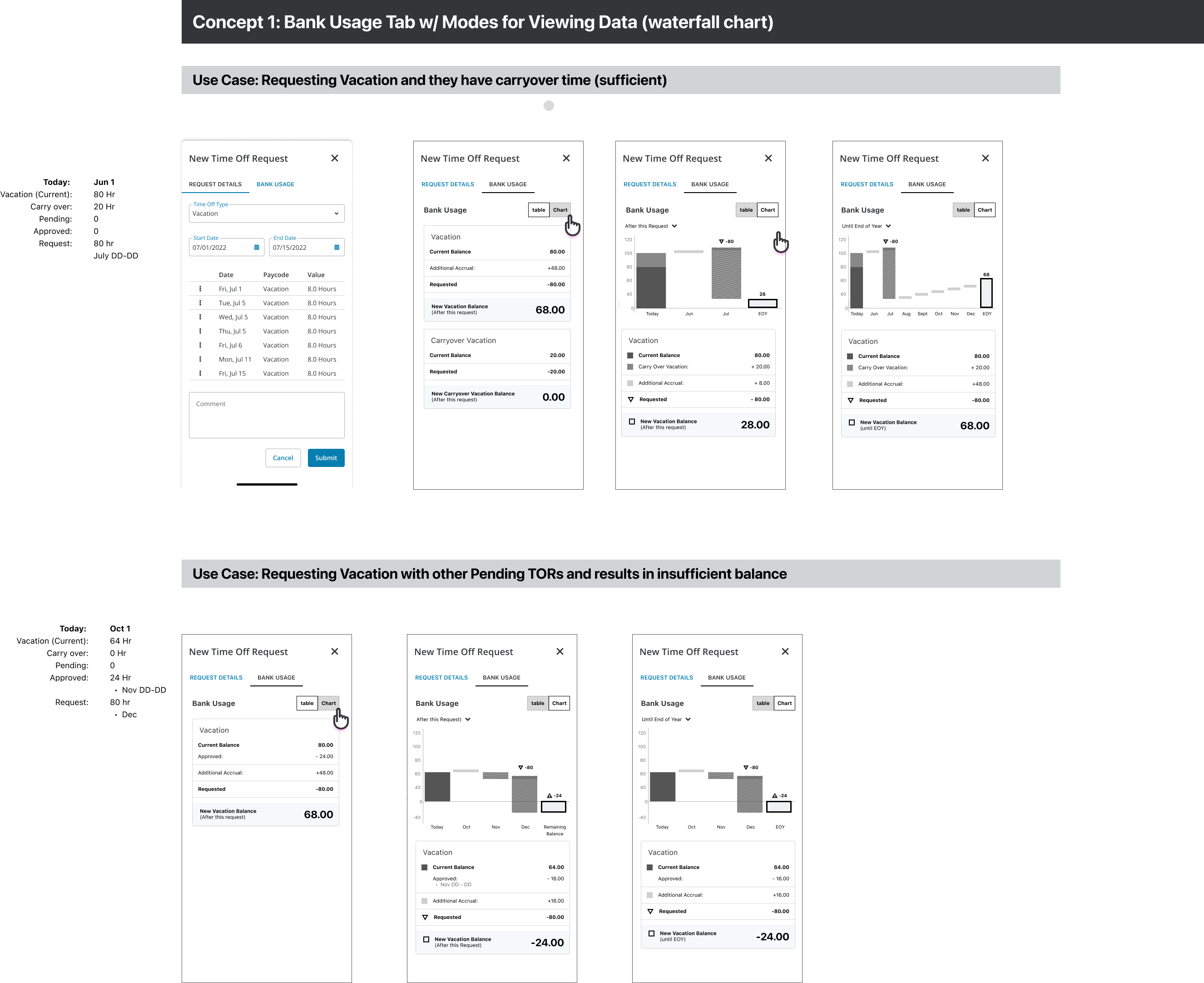Open the three-dot menu for Wed, Jul 5 row
Viewport: 1204px width, 983px height.
pos(200,317)
